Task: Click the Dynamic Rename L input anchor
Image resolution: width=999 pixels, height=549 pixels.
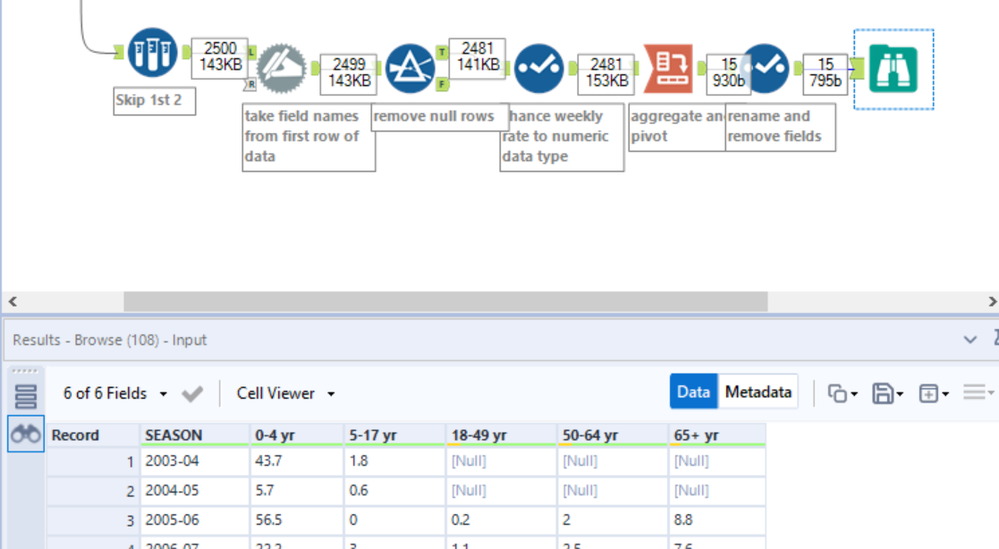Action: point(251,52)
